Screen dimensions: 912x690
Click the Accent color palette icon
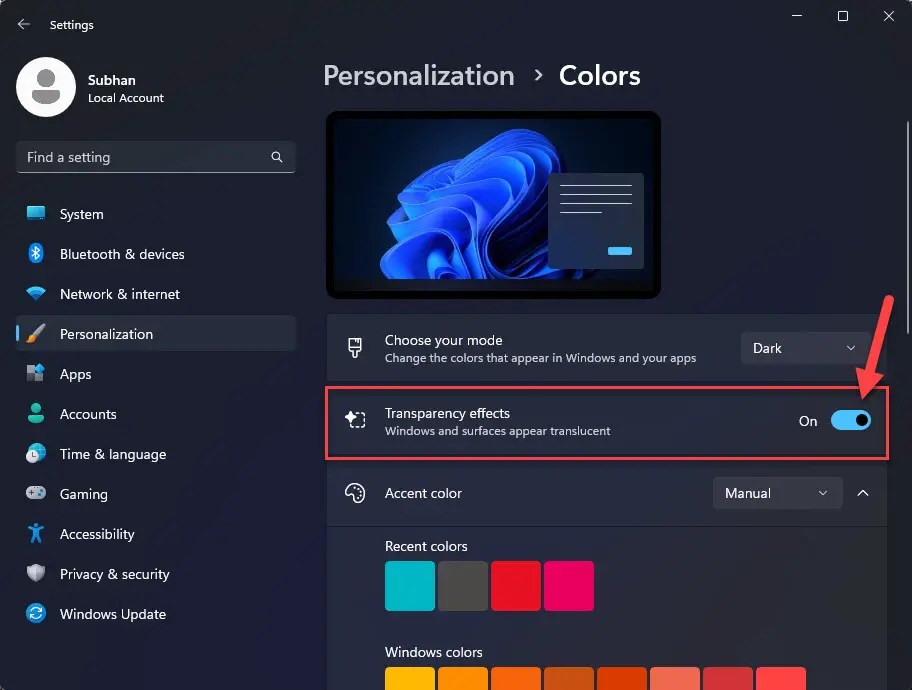(355, 493)
